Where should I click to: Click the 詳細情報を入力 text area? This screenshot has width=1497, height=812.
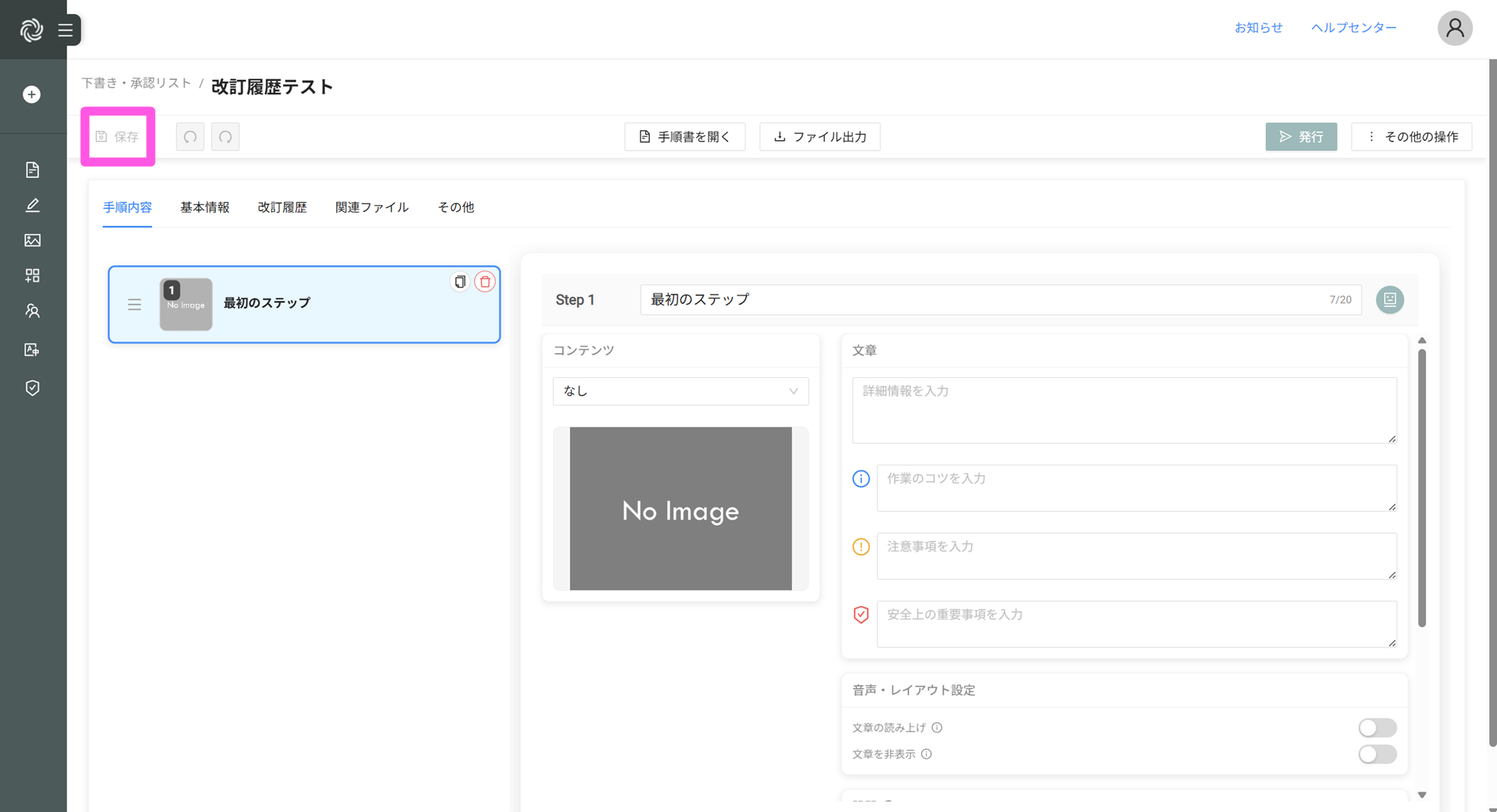point(1123,409)
